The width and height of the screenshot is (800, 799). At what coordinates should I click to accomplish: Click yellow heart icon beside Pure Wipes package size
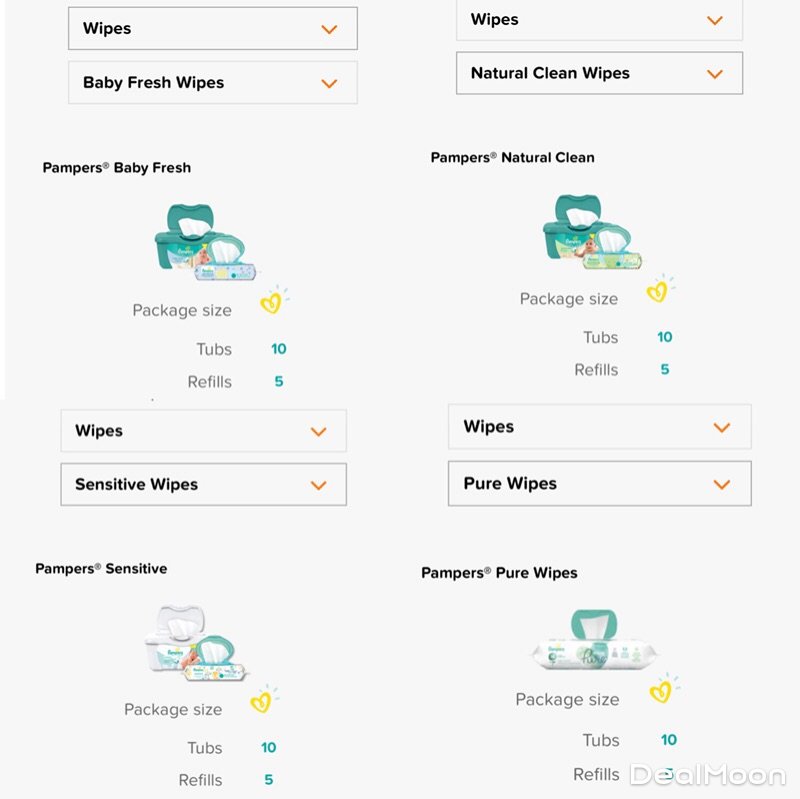point(661,690)
